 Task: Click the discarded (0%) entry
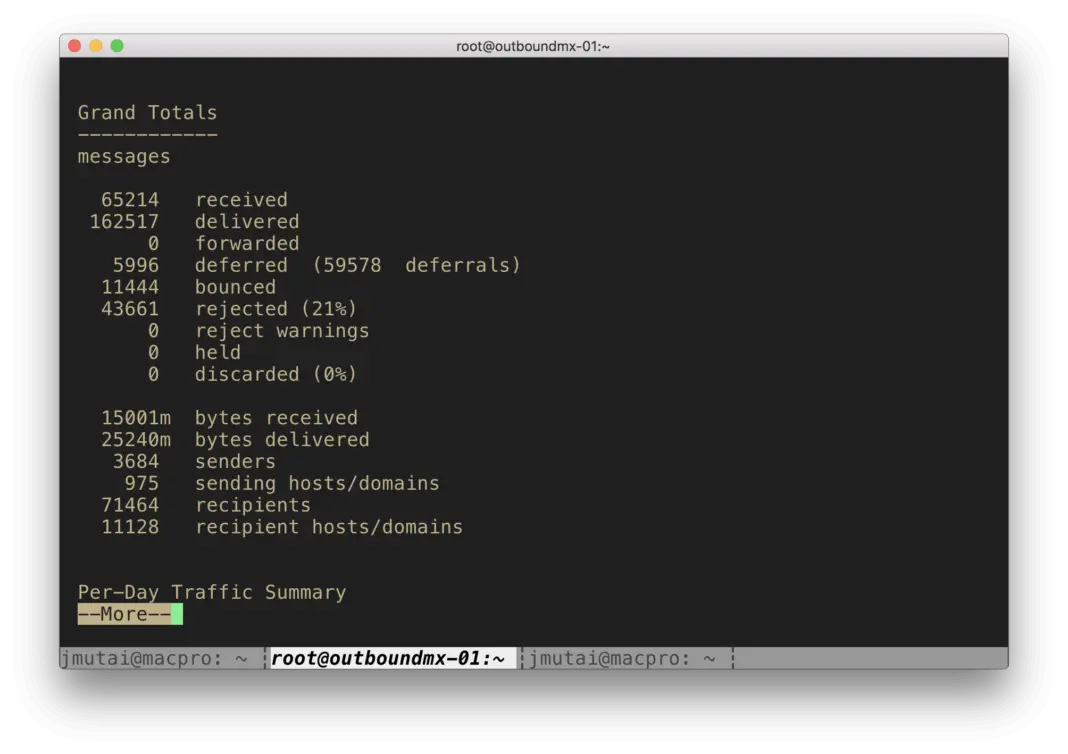276,374
